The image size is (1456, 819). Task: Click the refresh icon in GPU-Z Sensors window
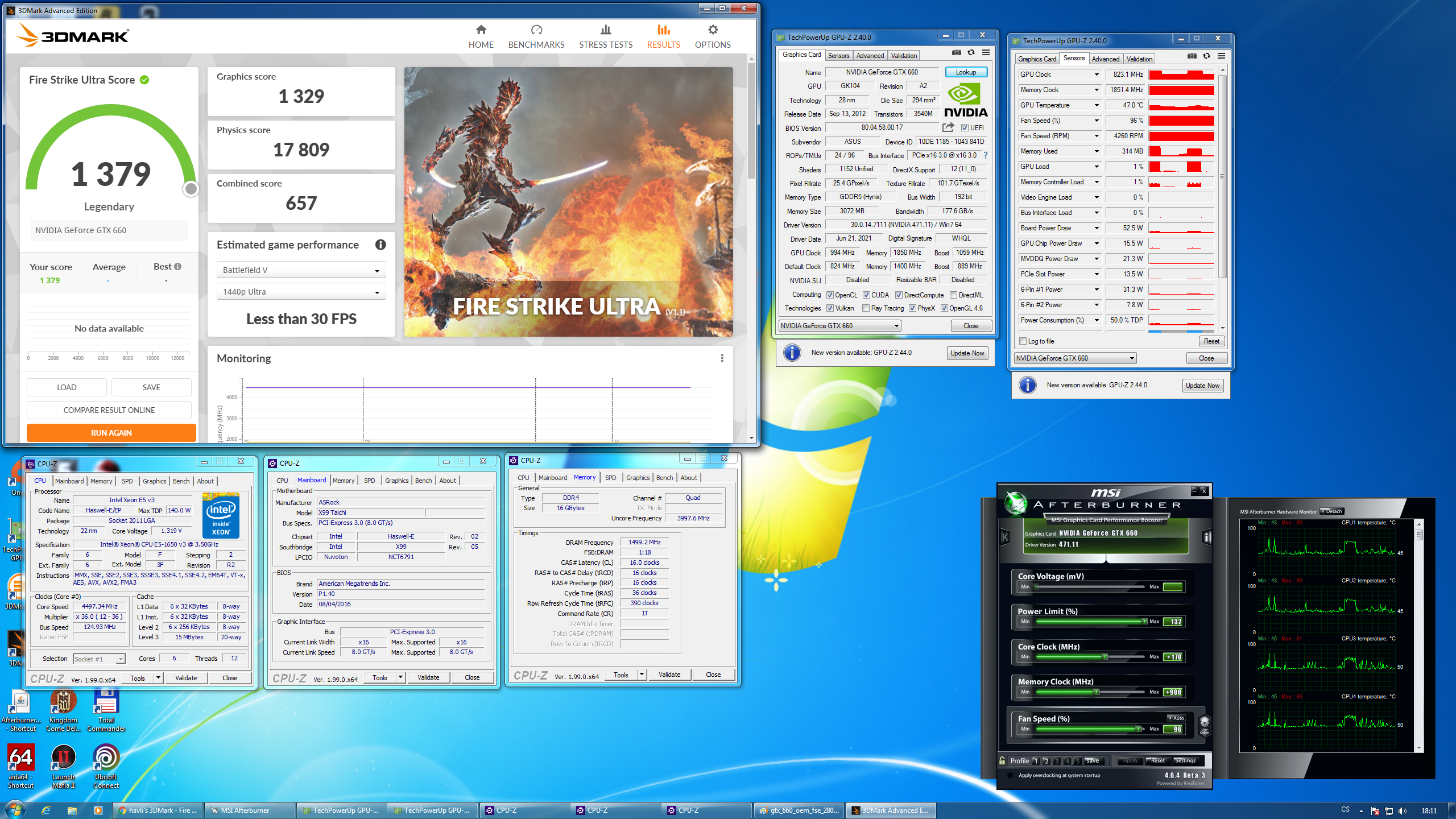[1207, 56]
